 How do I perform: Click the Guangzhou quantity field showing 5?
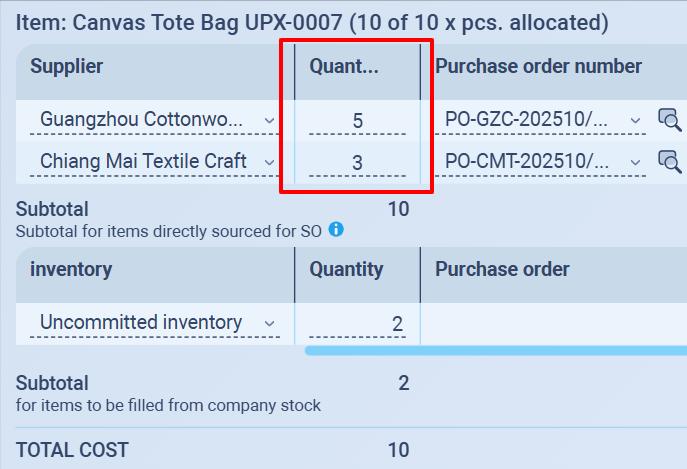[357, 121]
